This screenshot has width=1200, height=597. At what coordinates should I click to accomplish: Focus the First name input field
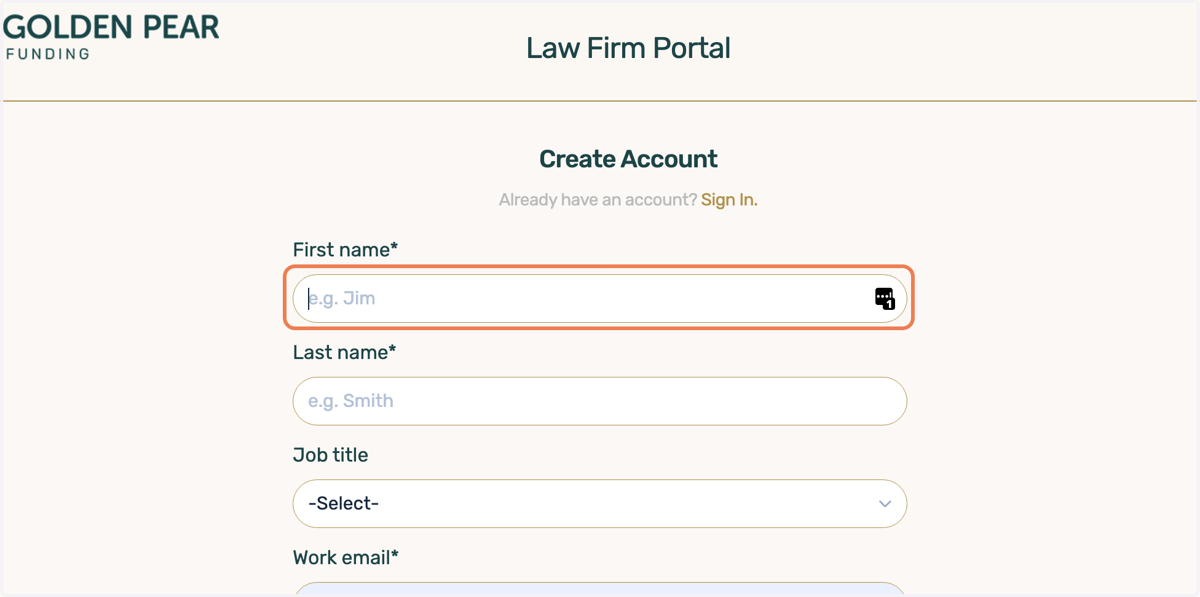[599, 298]
